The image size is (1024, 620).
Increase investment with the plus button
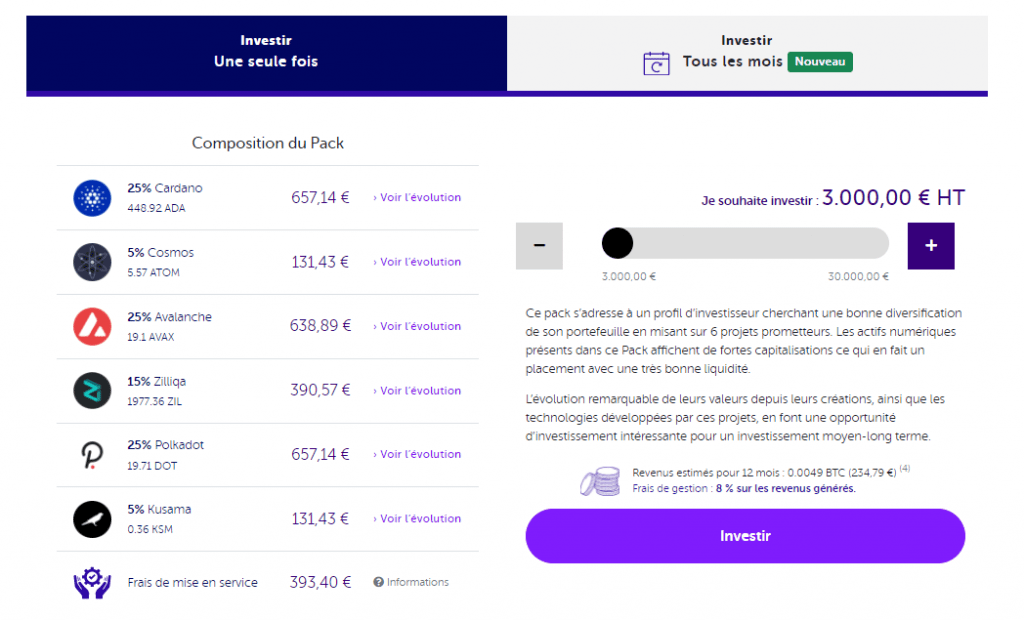pyautogui.click(x=931, y=246)
